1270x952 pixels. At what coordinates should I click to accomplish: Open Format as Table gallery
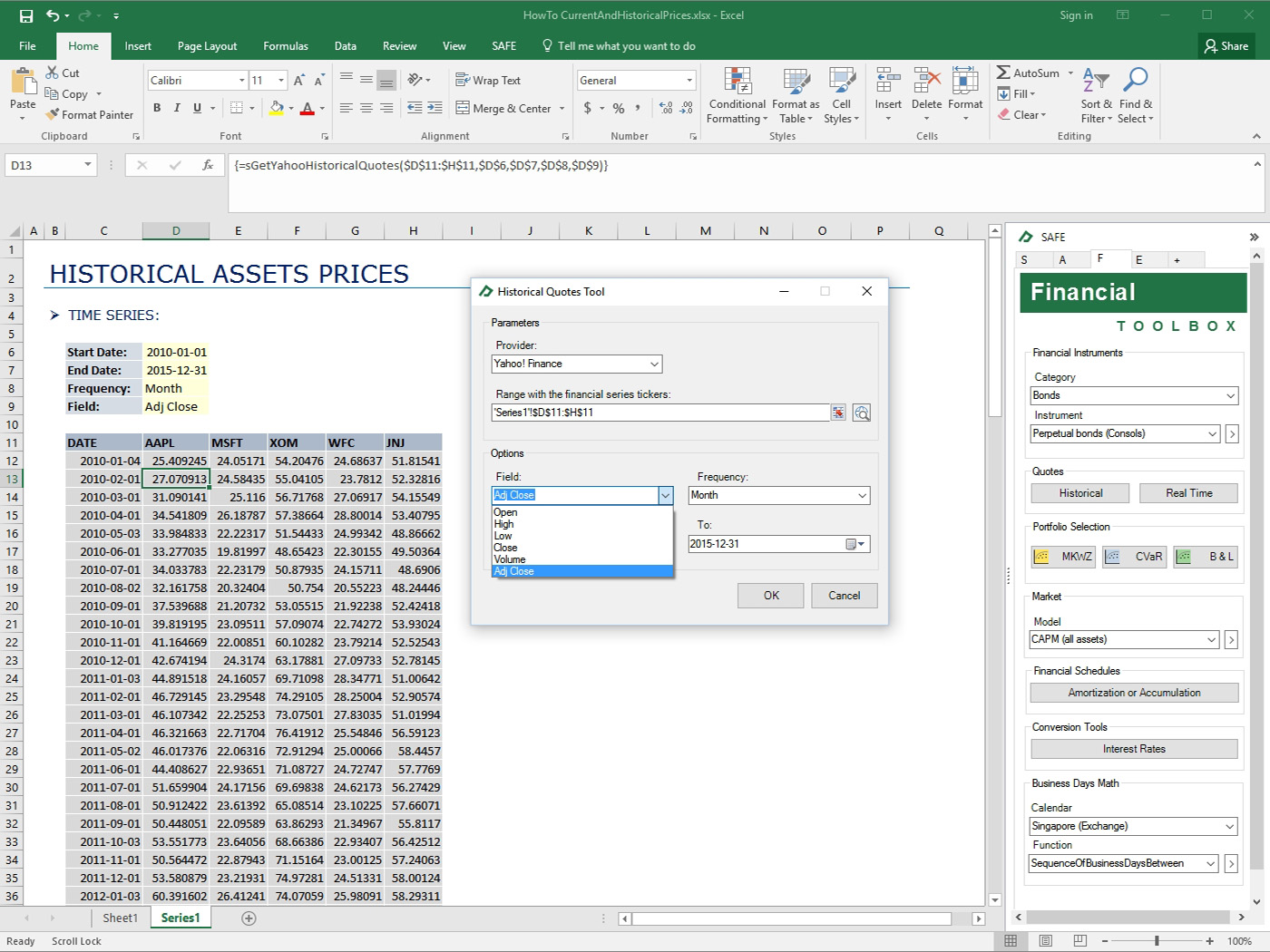point(796,96)
